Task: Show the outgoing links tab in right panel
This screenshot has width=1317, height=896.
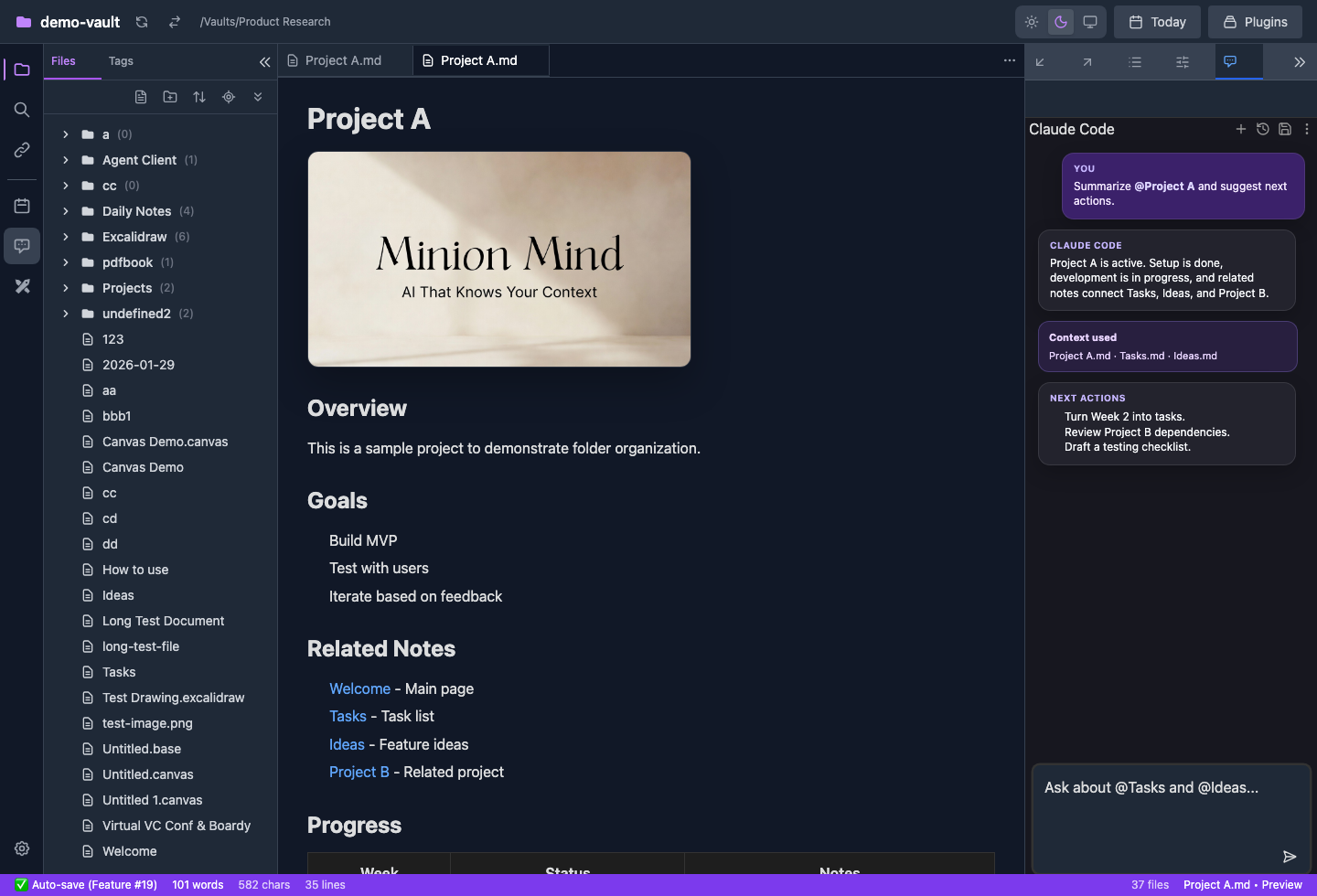Action: tap(1087, 62)
